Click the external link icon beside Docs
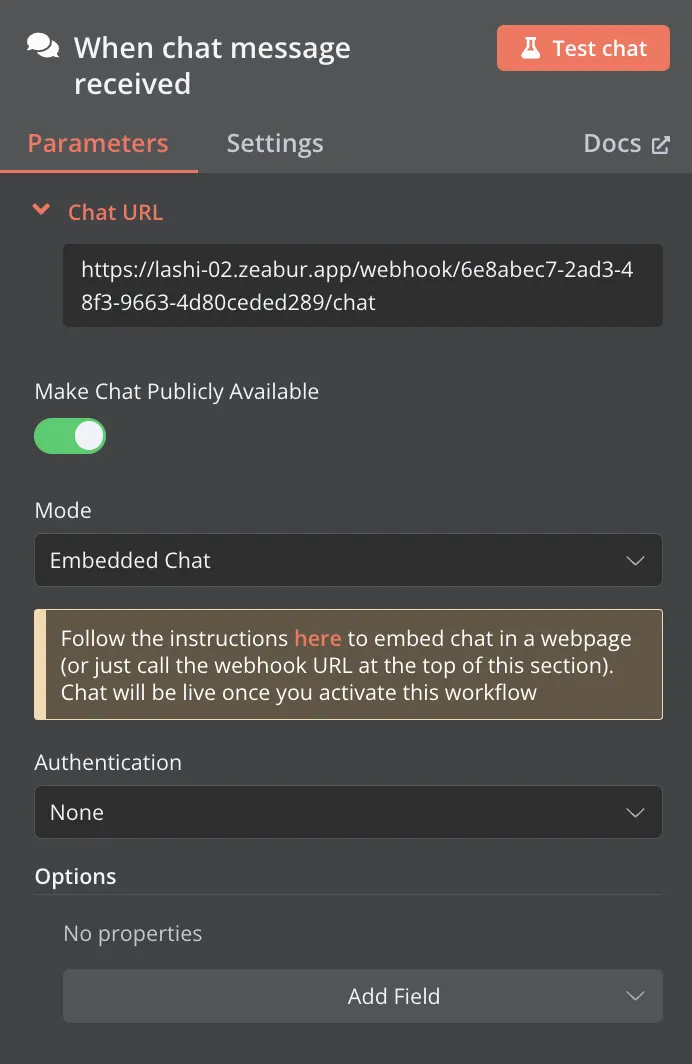This screenshot has height=1064, width=692. click(x=660, y=145)
